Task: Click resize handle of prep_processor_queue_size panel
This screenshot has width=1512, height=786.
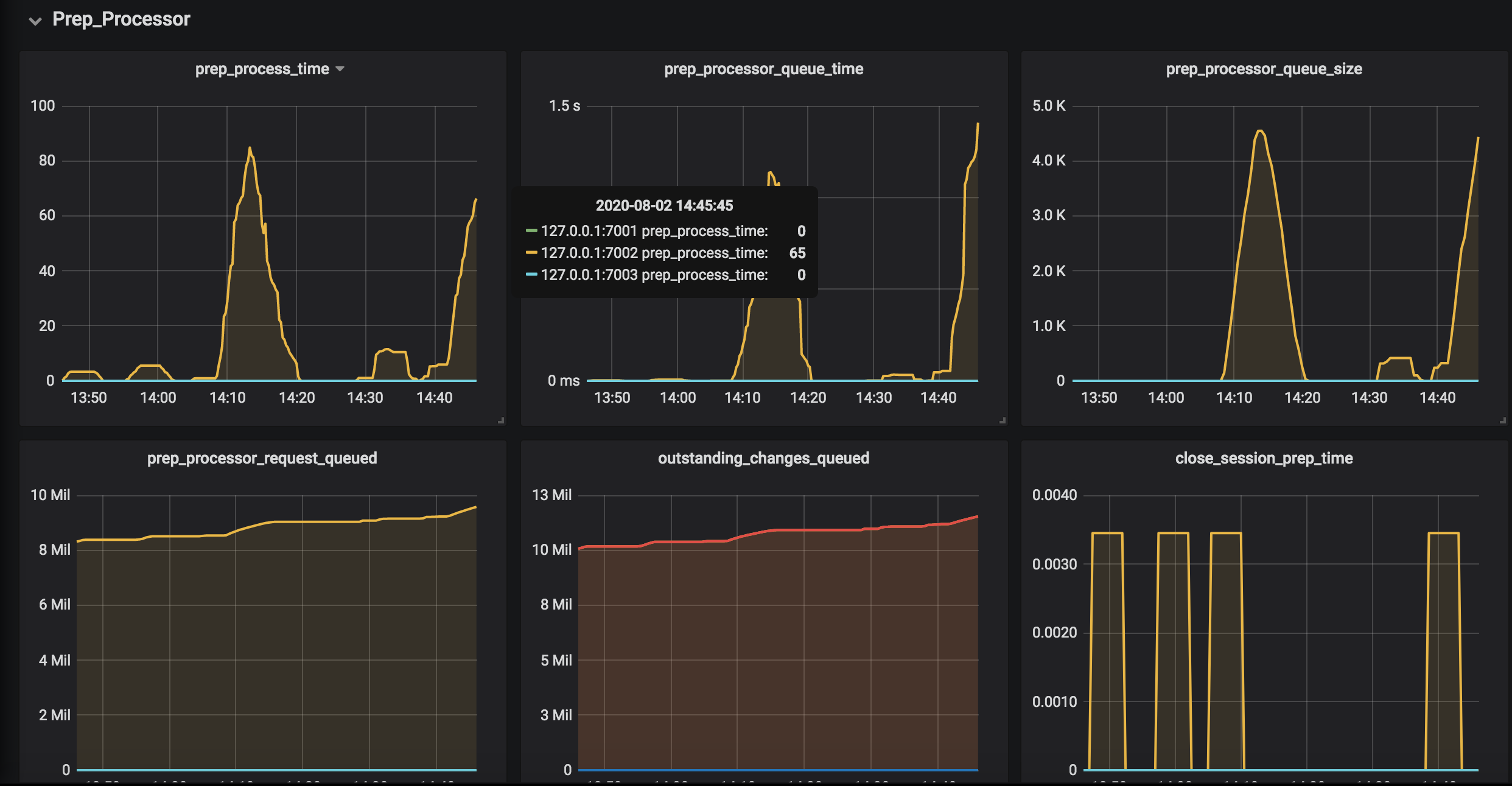Action: (1503, 420)
